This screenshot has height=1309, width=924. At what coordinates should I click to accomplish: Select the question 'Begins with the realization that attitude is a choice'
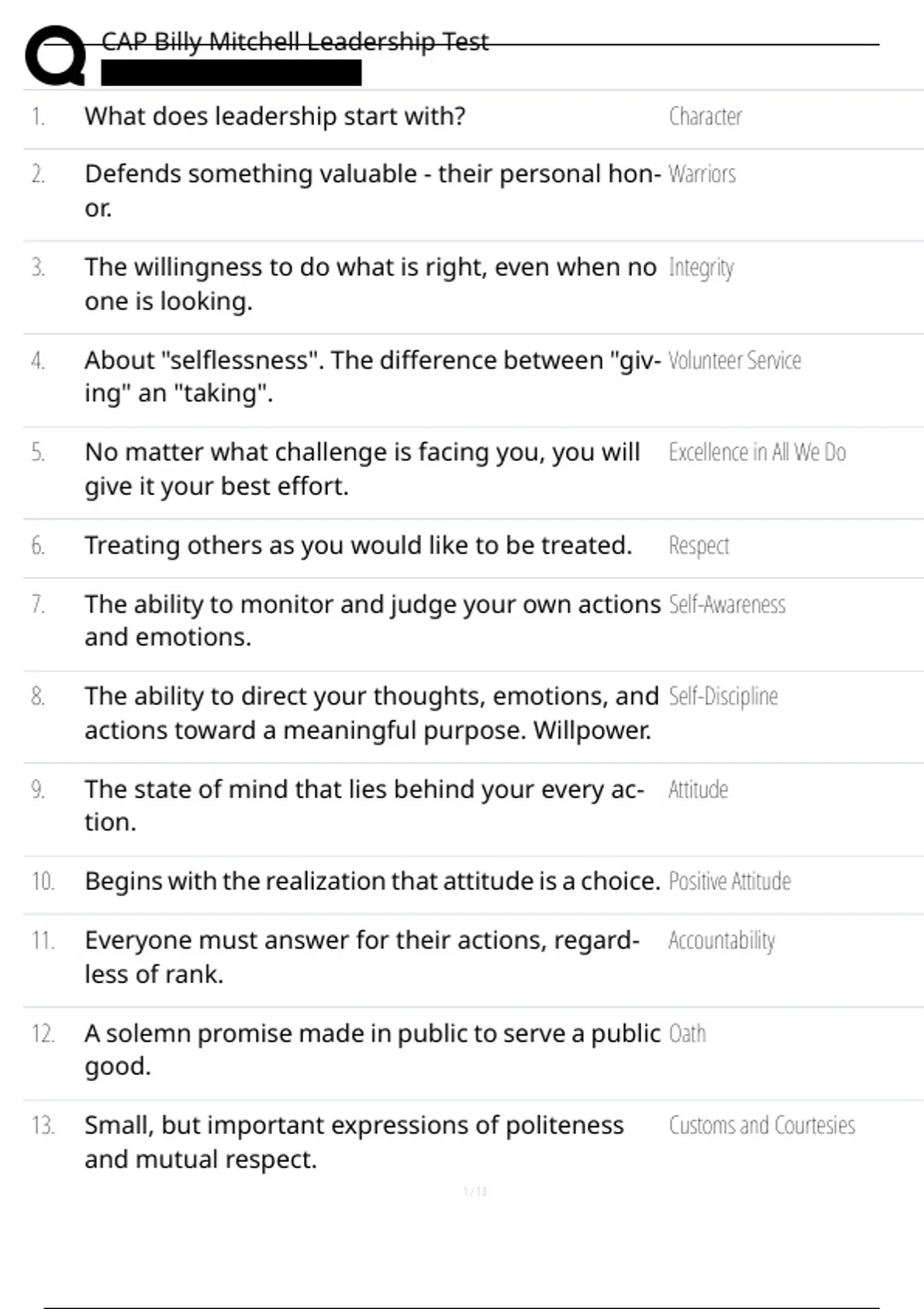pyautogui.click(x=373, y=881)
